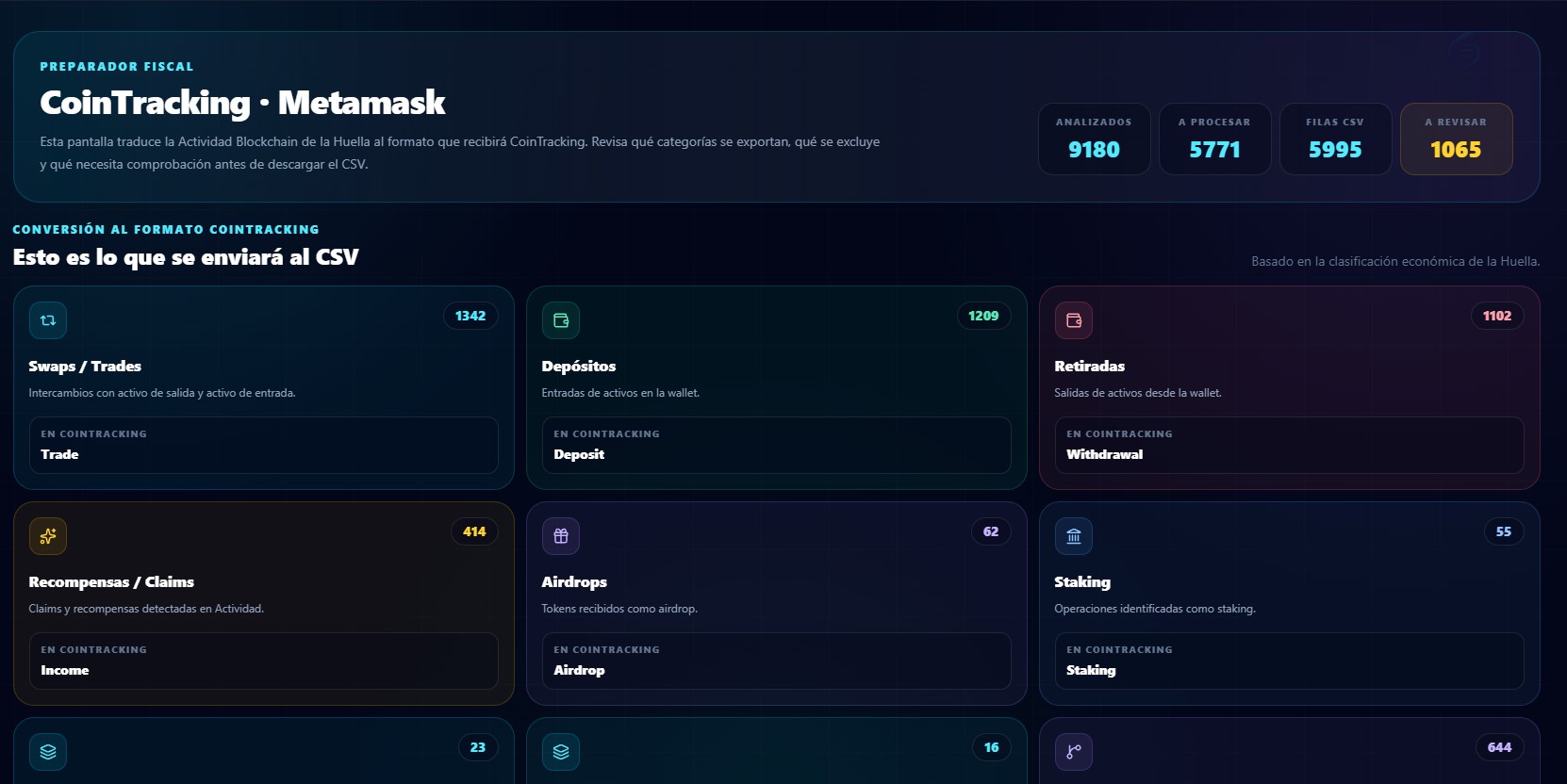Click the 1209 count badge on Depósitos

point(983,316)
